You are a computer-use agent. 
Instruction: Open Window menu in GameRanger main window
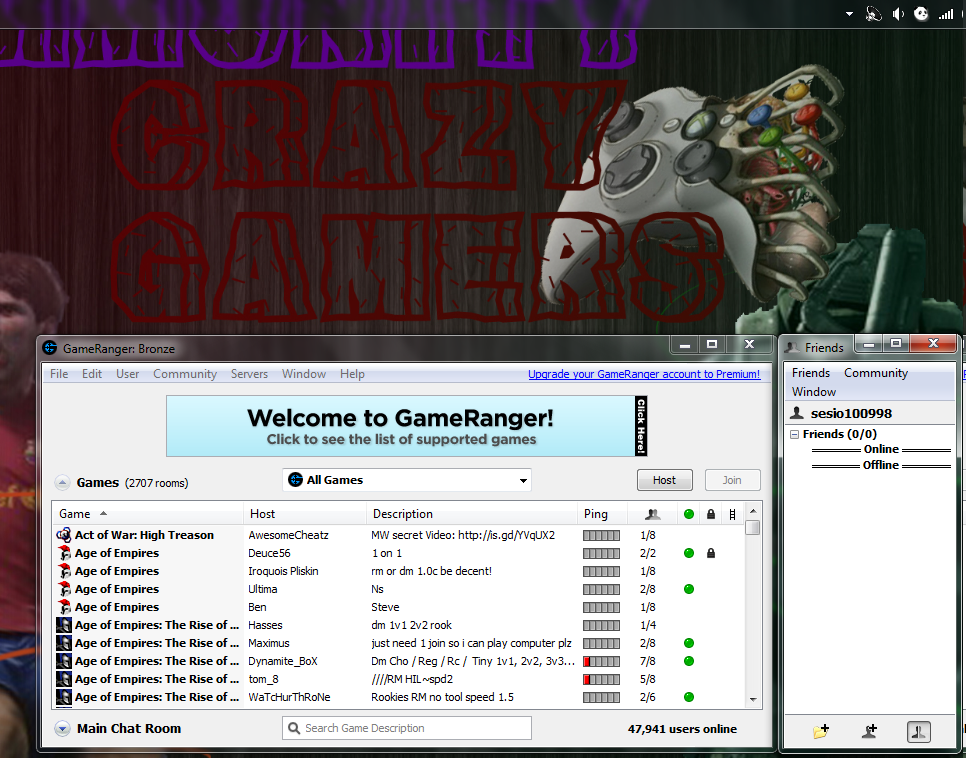[304, 374]
